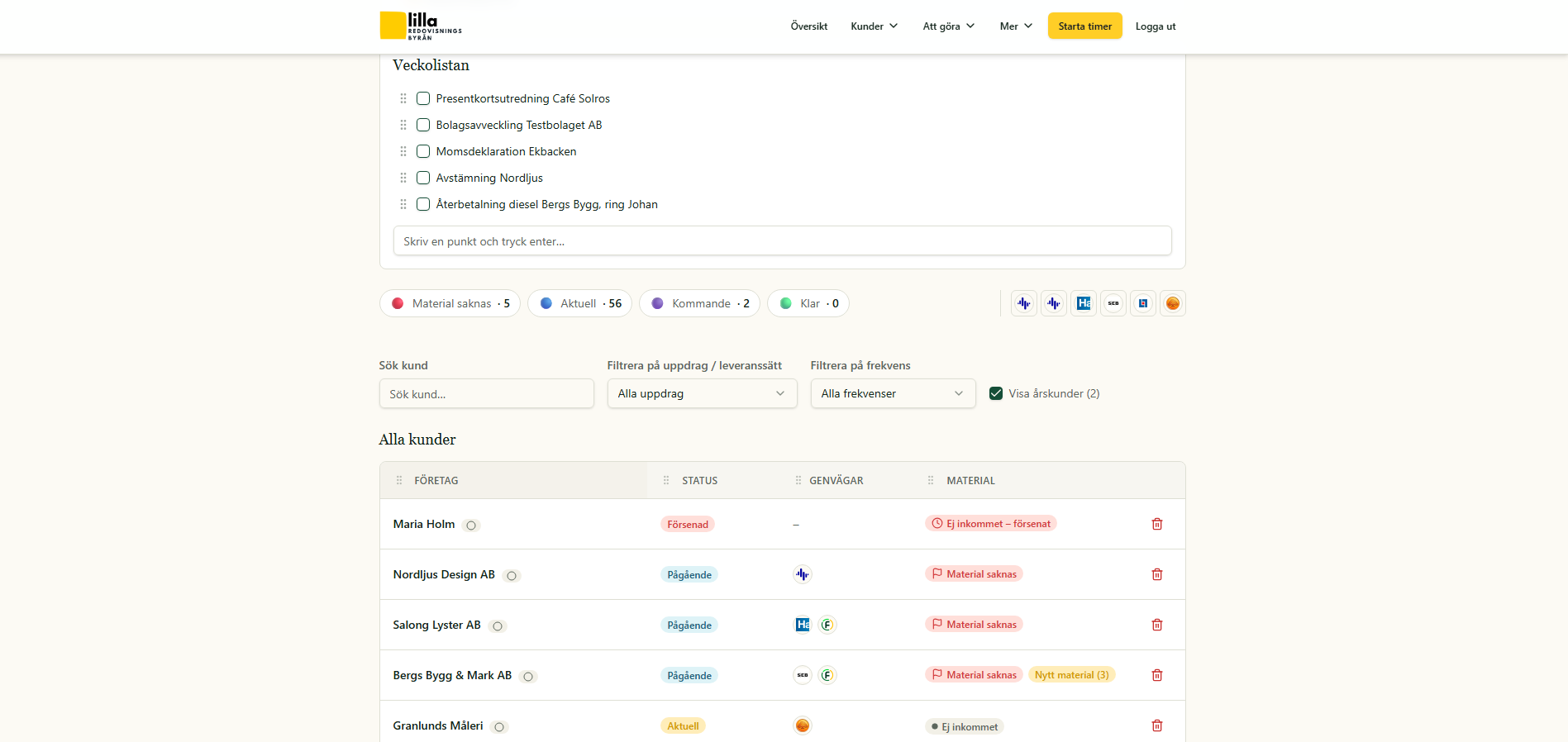Open the F shortcut in Bergs Bygg & Mark row
This screenshot has height=742, width=1568.
827,675
